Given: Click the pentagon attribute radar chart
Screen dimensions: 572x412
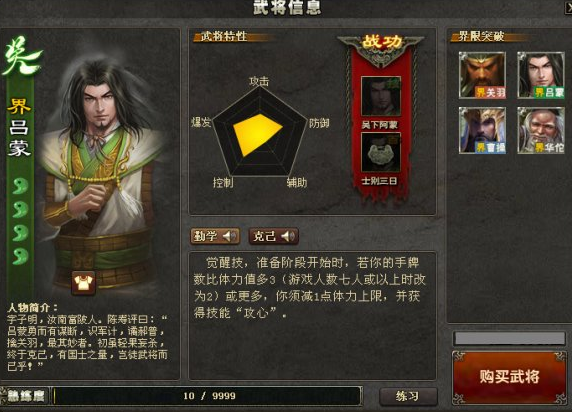Looking at the screenshot, I should (260, 131).
